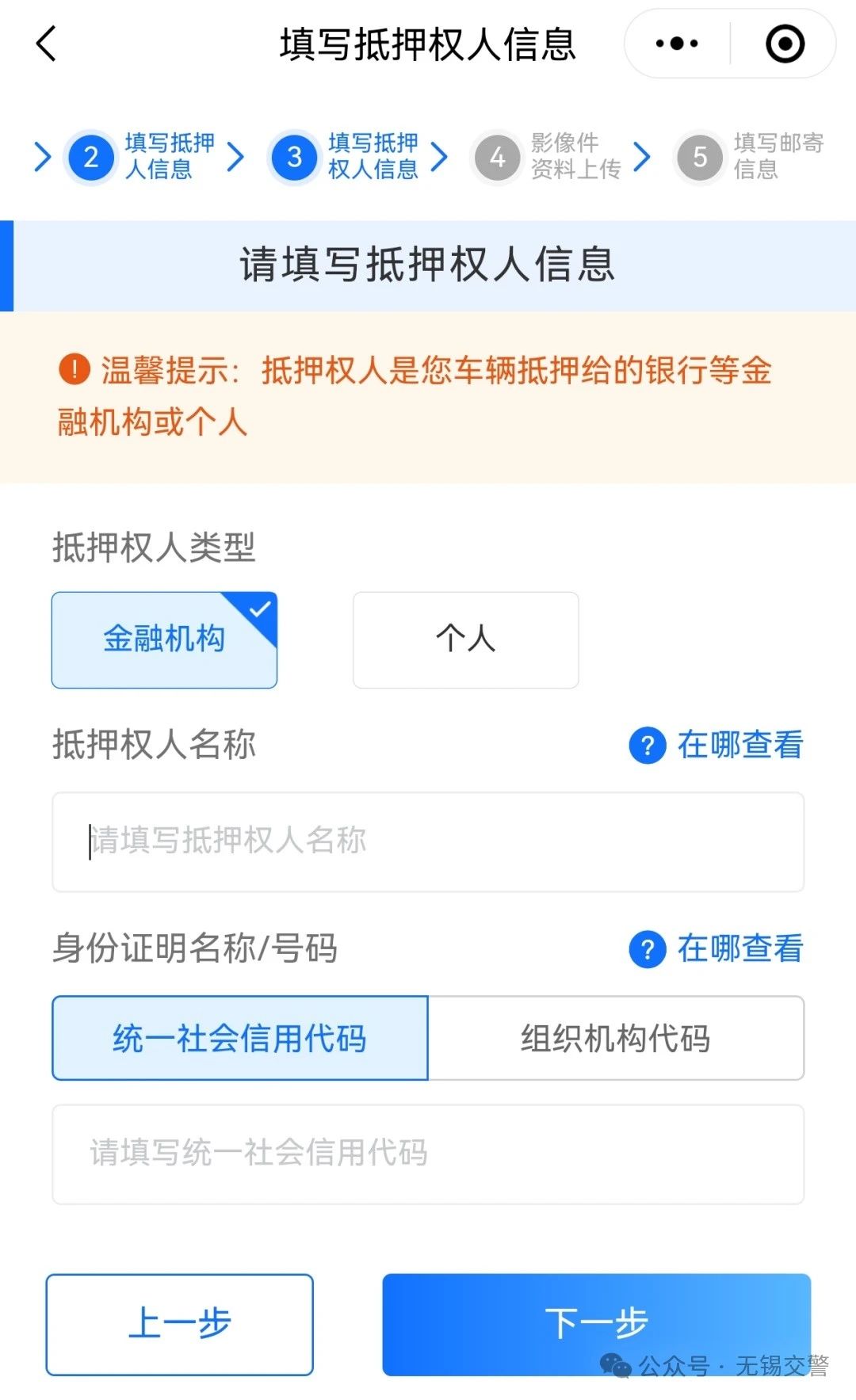Switch to 统一社会信用代码 option
Screen dimensions: 856x1400
(x=239, y=1038)
